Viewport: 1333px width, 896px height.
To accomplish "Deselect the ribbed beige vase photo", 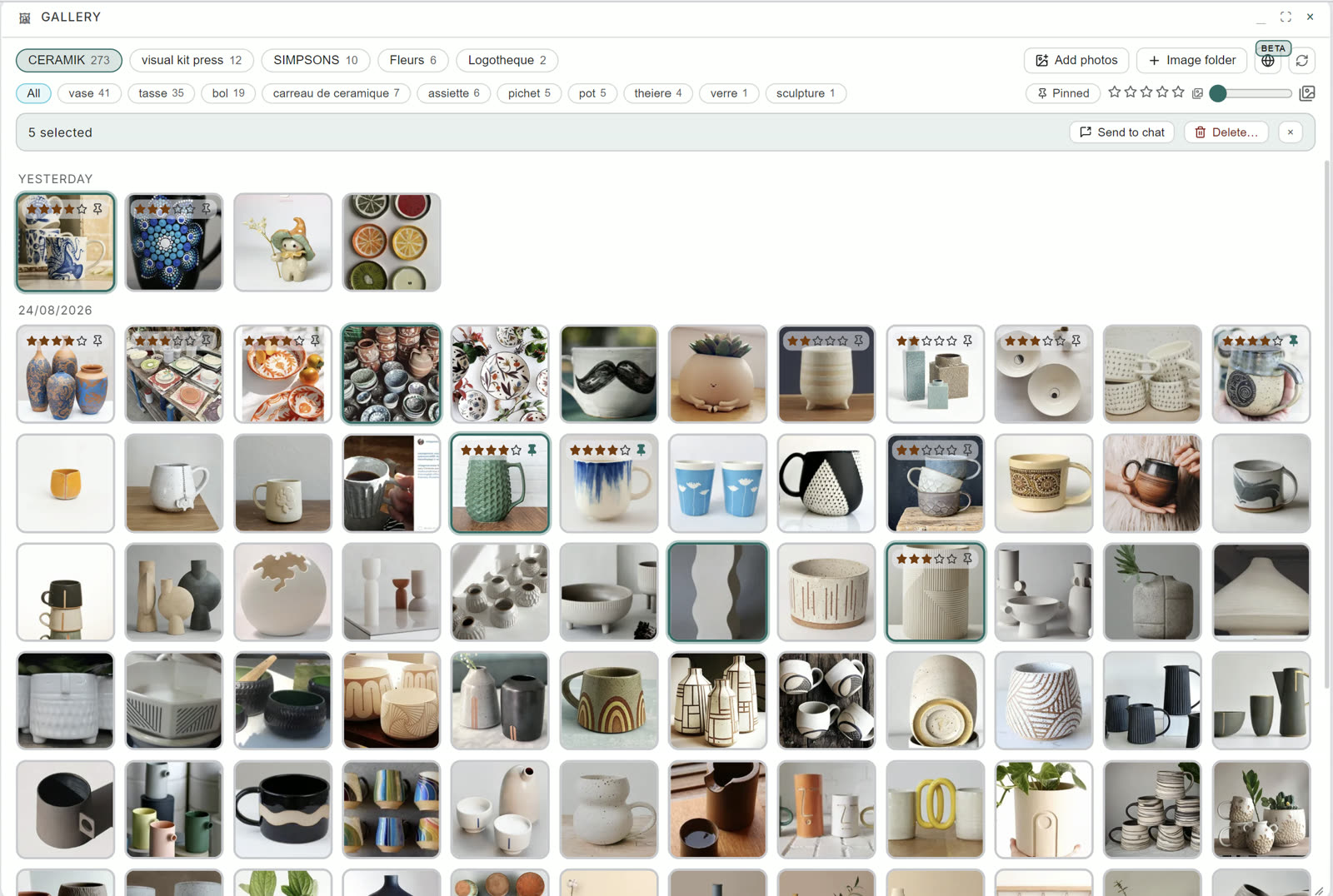I will pos(935,592).
